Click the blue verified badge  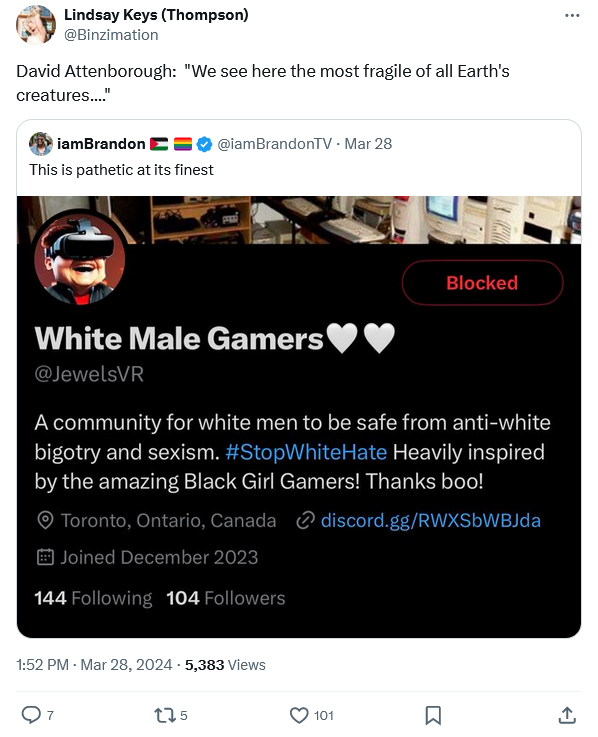(x=204, y=144)
